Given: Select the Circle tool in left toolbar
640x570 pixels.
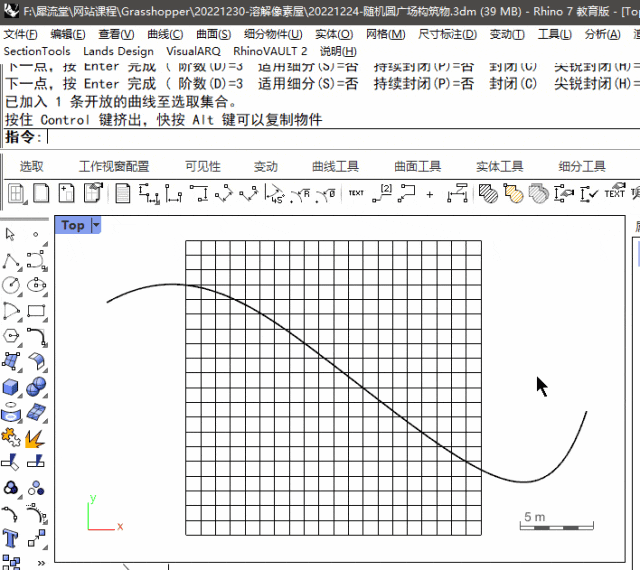Looking at the screenshot, I should click(11, 286).
